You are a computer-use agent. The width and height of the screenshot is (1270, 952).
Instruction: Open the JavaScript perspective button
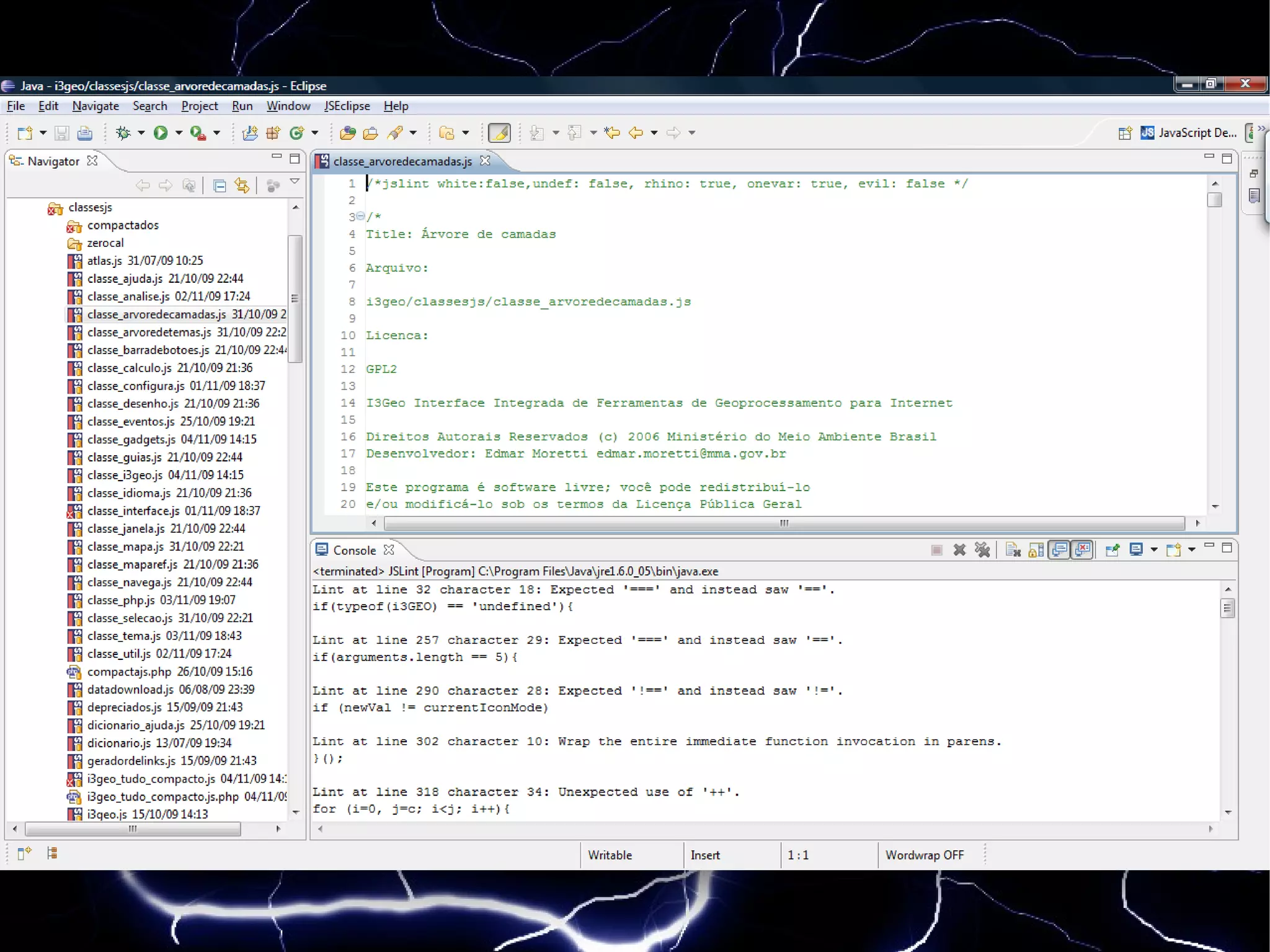point(1188,133)
